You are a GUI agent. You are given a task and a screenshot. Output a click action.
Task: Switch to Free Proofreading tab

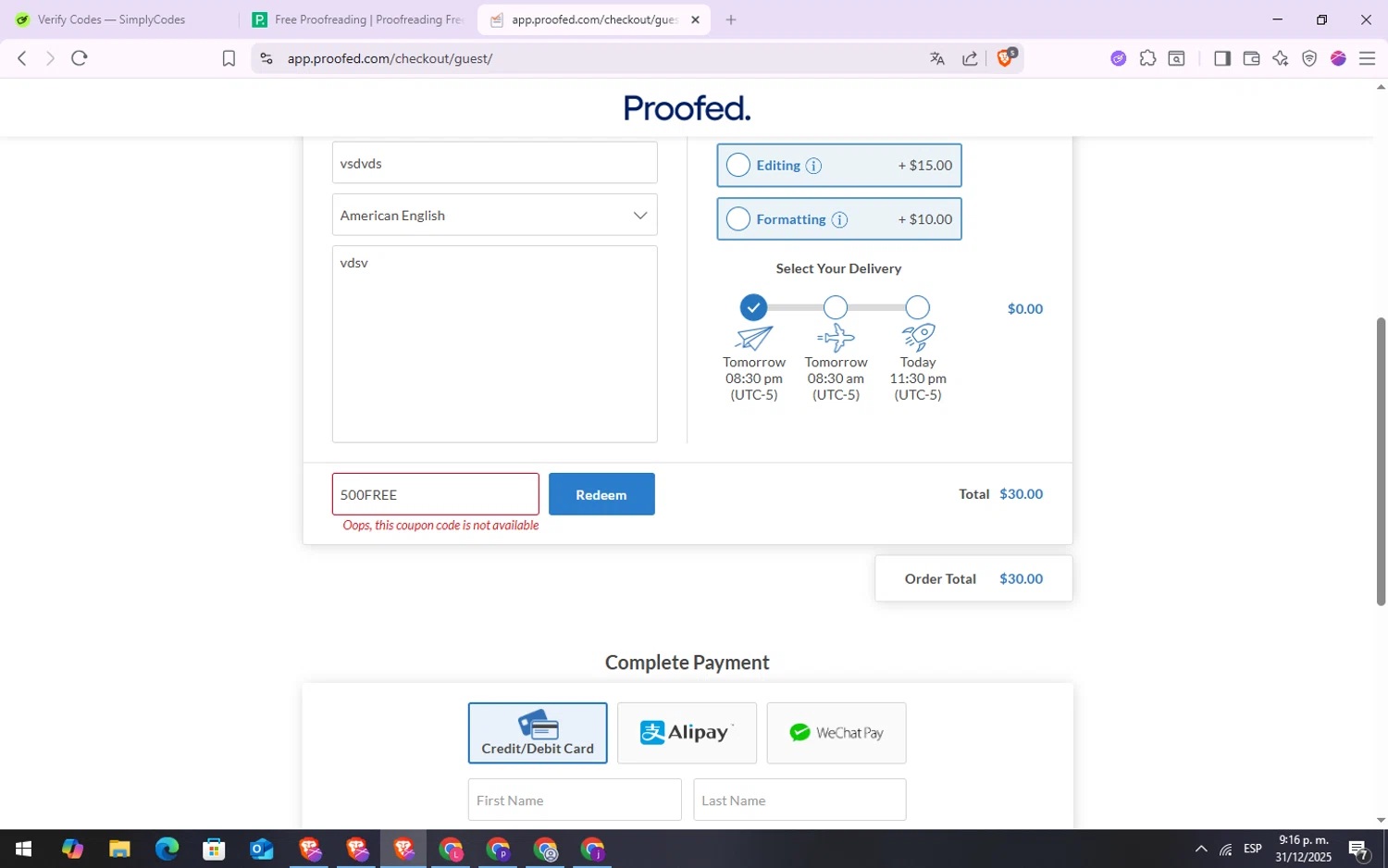click(359, 19)
